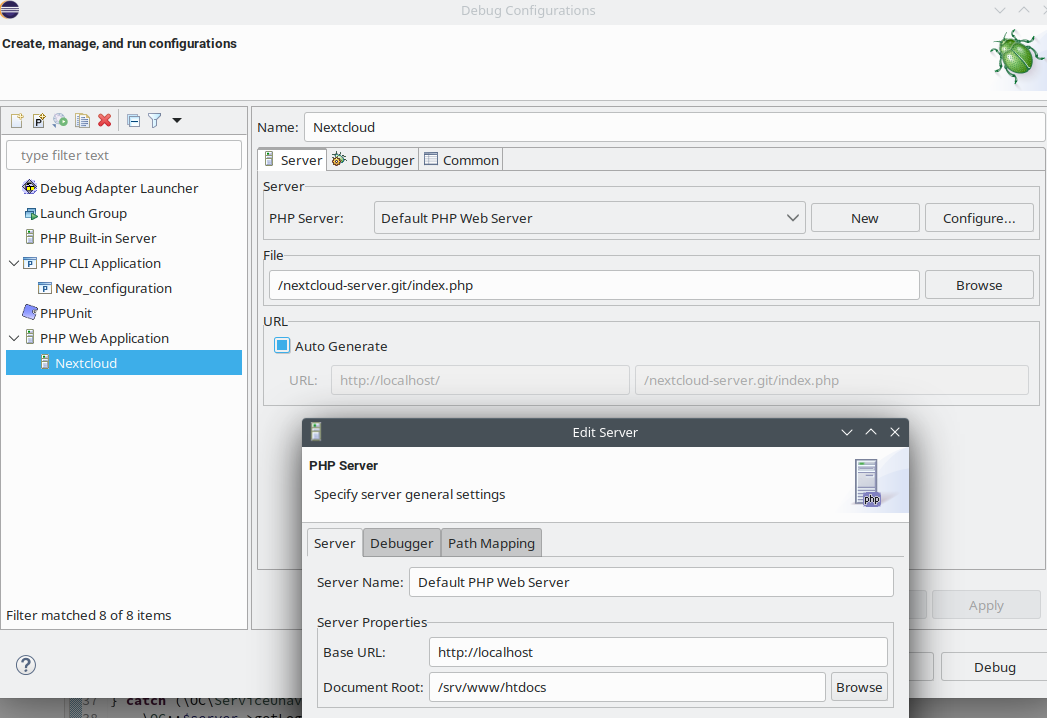Select PHP Web Application tree item
This screenshot has width=1047, height=718.
tap(104, 339)
